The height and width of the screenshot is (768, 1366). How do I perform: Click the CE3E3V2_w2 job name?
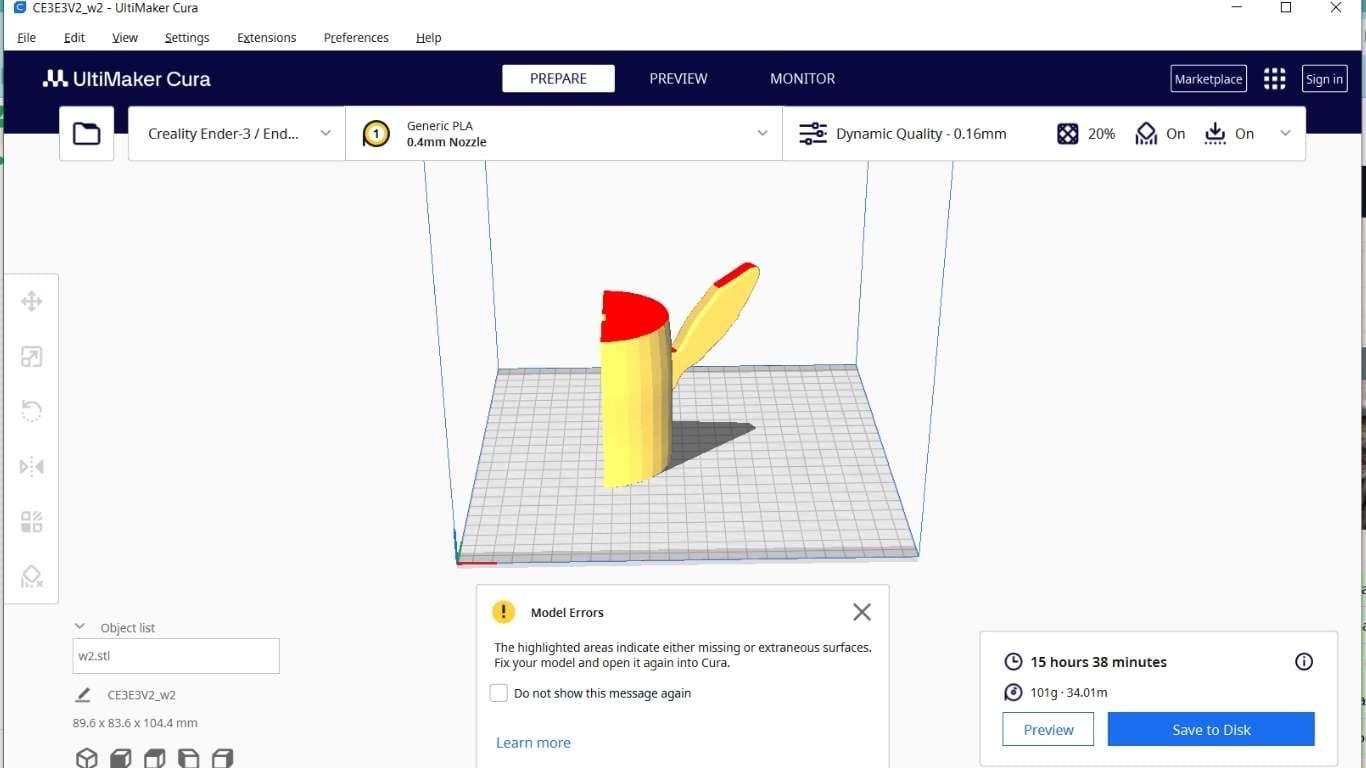pyautogui.click(x=141, y=694)
